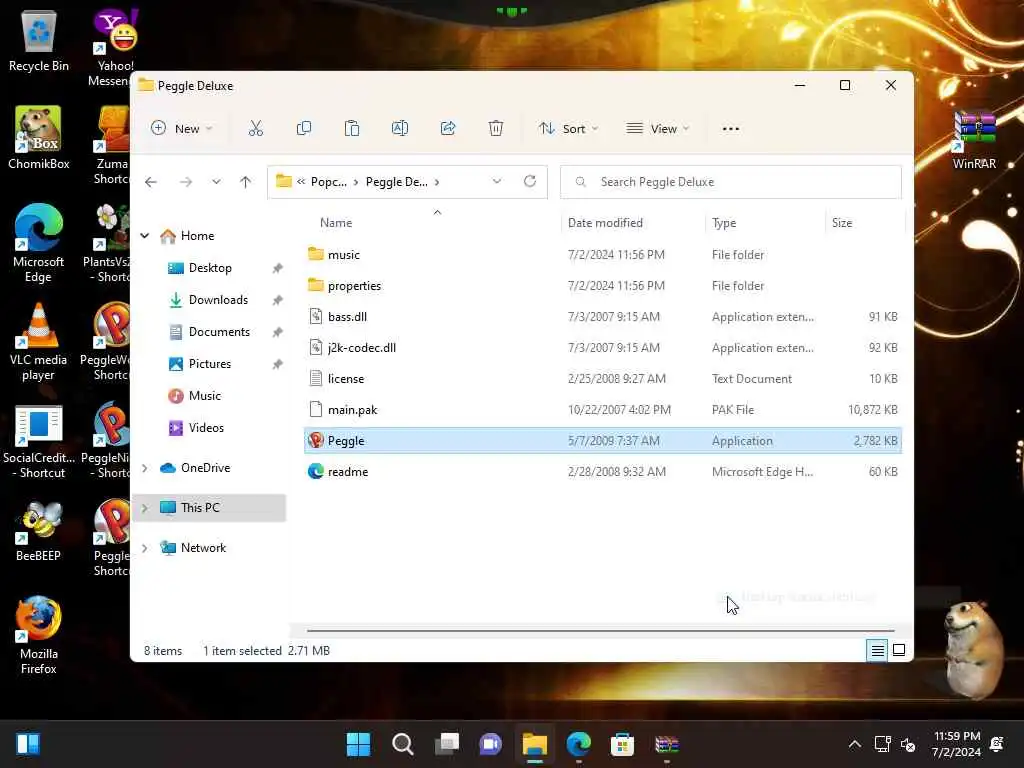Open Recycle Bin desktop icon
Screen dimensions: 1024x768
(39, 40)
